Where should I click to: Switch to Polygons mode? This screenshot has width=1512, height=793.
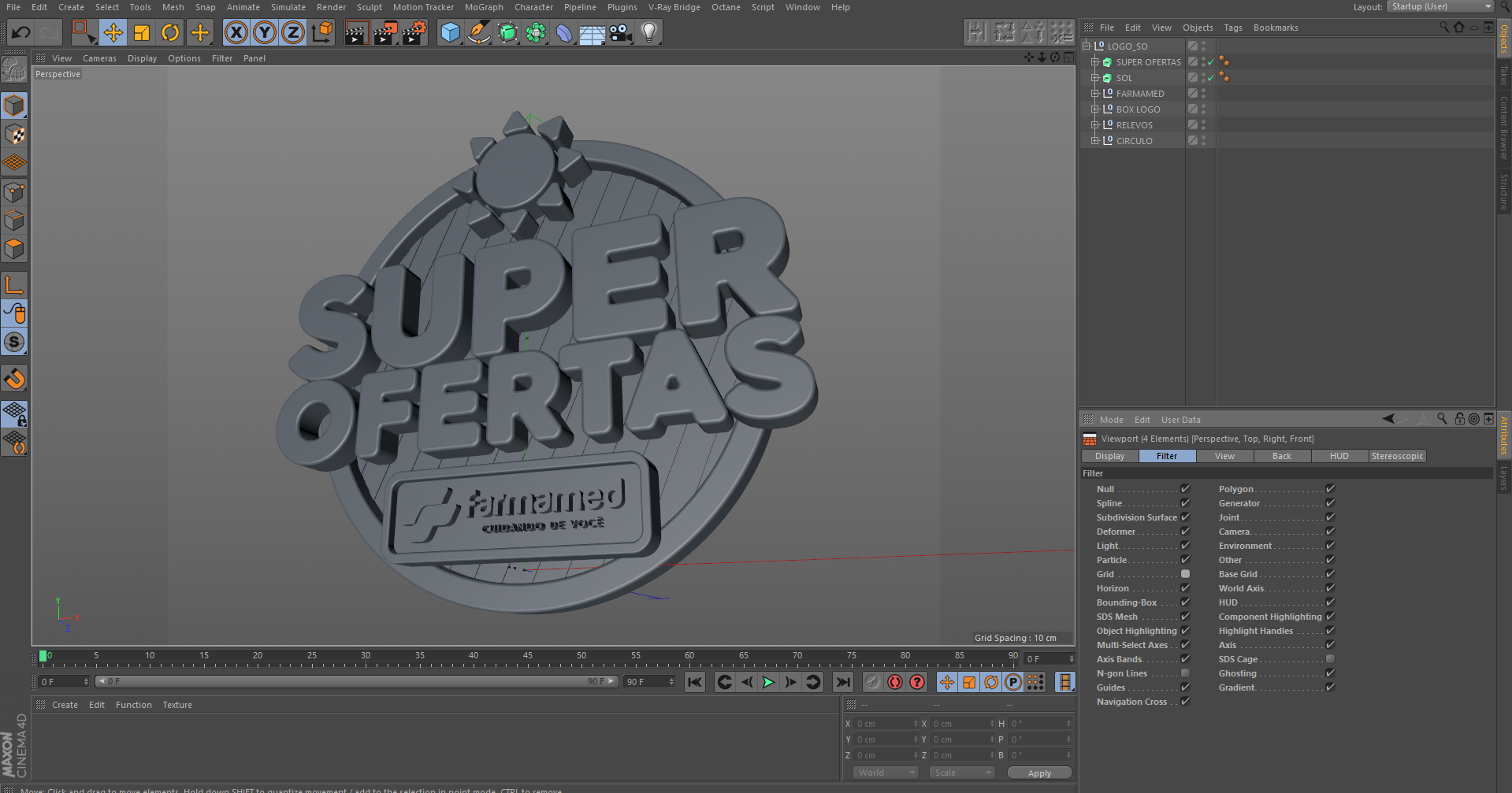point(14,249)
